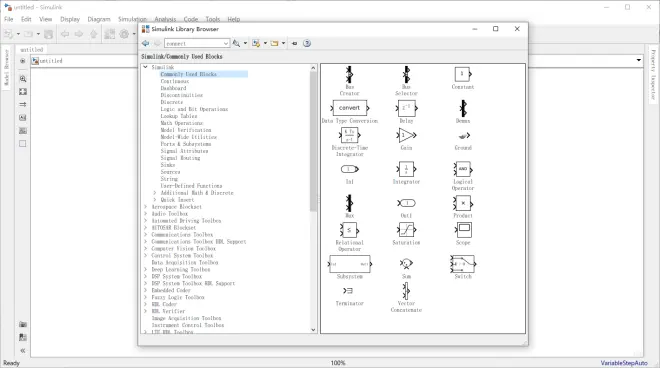This screenshot has width=660, height=368.
Task: Select the Vector Concatenate block
Action: click(406, 291)
